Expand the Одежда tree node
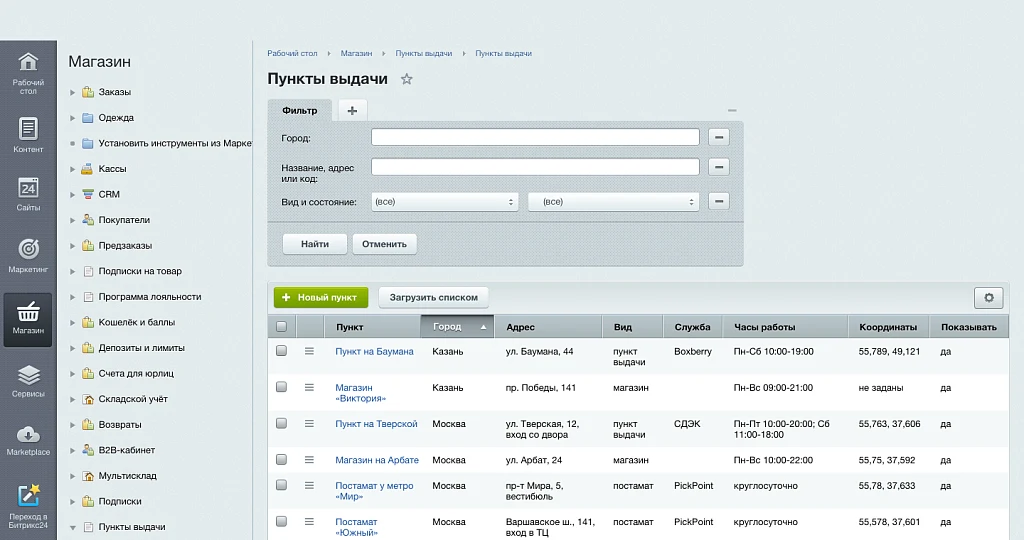This screenshot has width=1024, height=540. point(72,118)
